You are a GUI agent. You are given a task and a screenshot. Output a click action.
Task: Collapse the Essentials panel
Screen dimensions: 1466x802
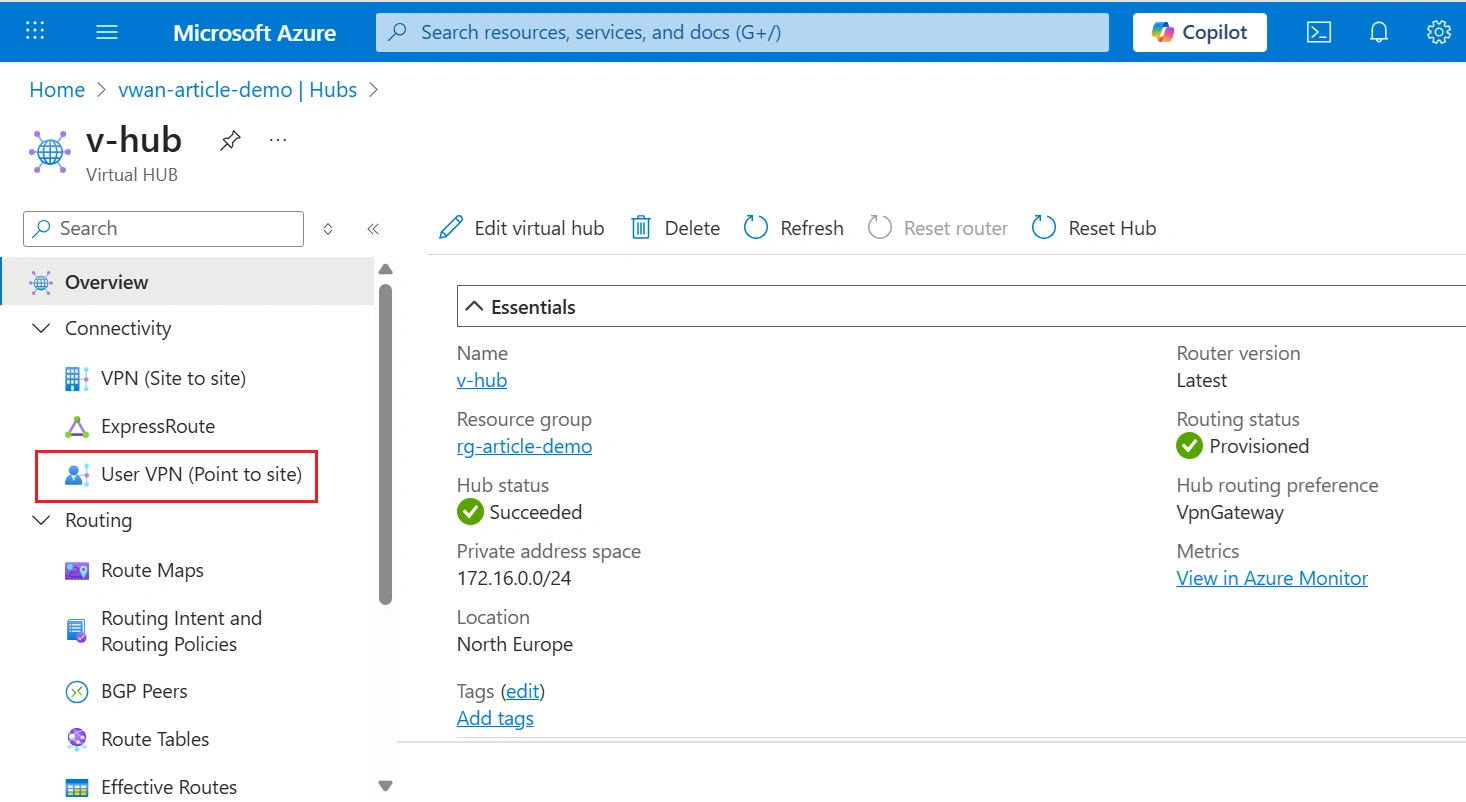pos(475,307)
